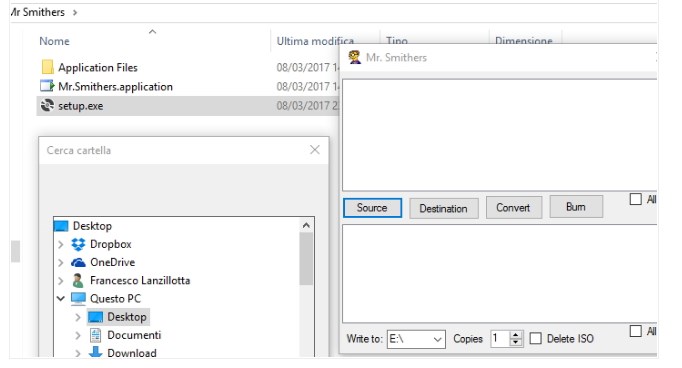Tick the upper All checkbox
The image size is (682, 368).
[x=635, y=199]
